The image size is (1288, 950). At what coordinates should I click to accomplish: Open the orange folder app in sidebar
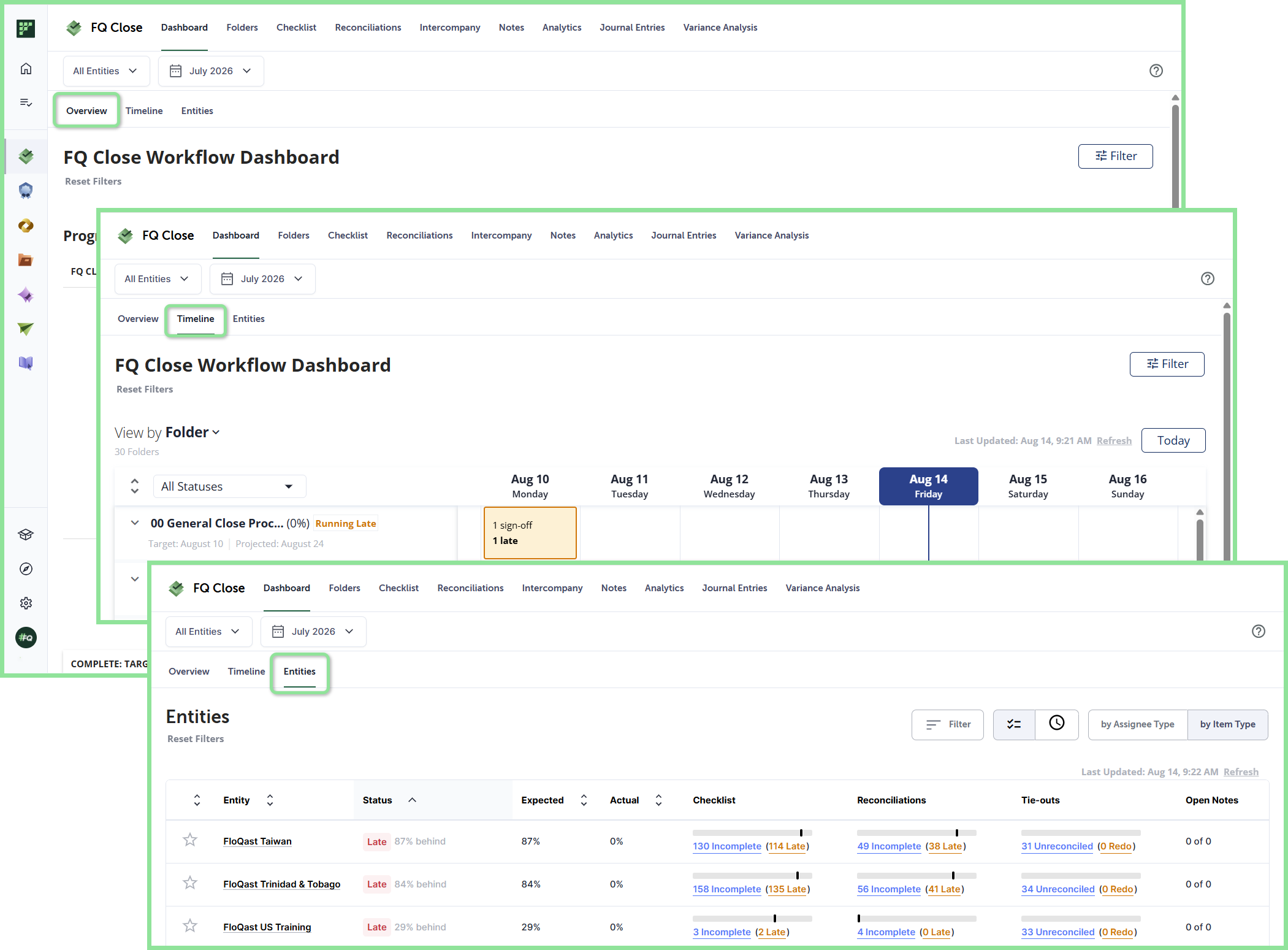pos(26,260)
